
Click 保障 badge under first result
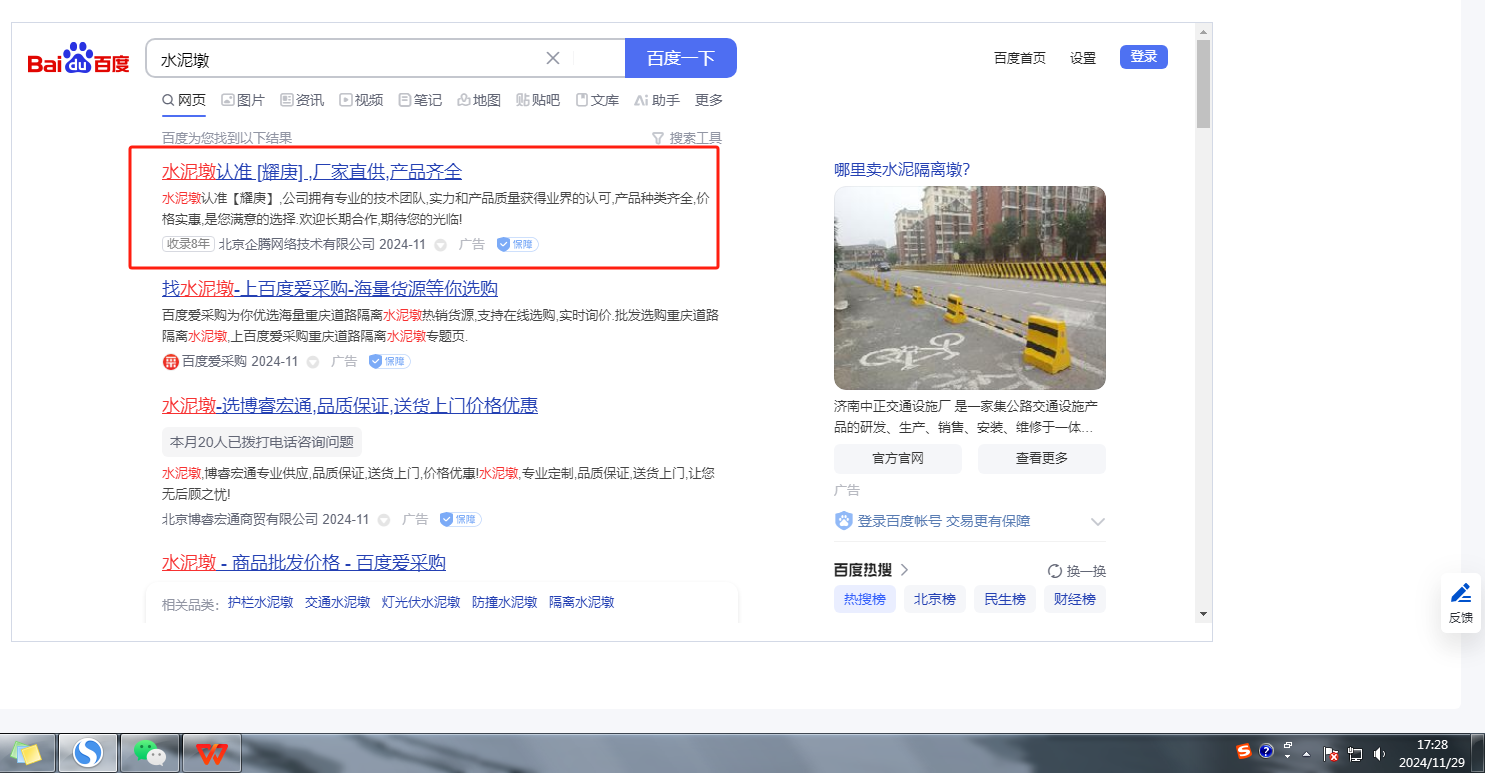click(517, 244)
